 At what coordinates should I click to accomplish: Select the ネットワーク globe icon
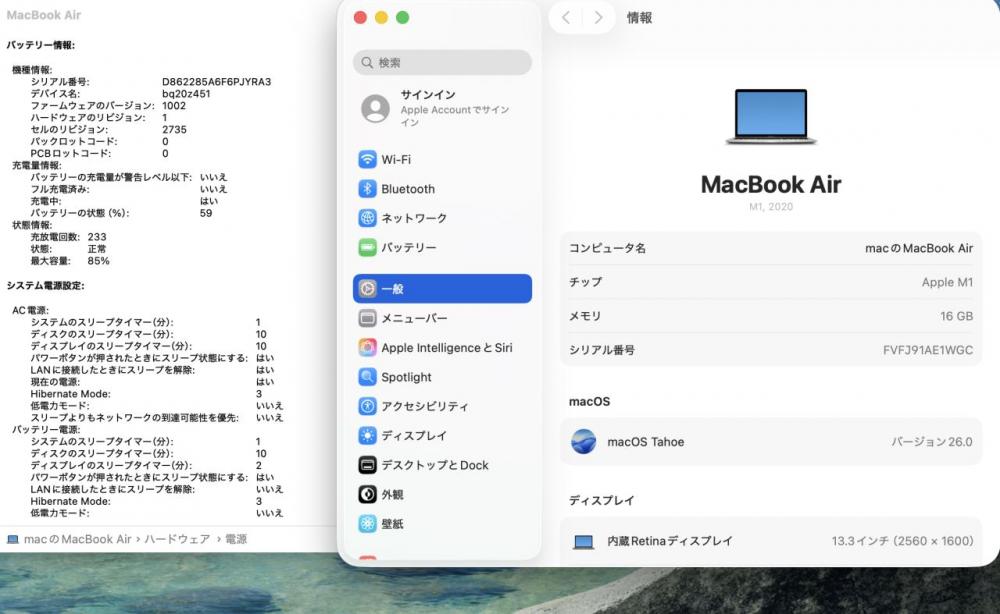coord(367,218)
